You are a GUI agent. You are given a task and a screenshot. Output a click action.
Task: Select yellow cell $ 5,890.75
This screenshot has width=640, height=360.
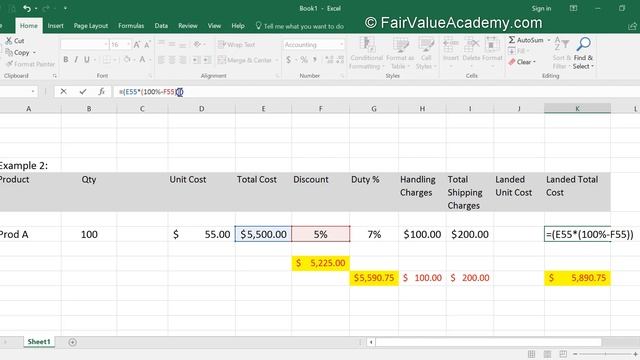(577, 278)
